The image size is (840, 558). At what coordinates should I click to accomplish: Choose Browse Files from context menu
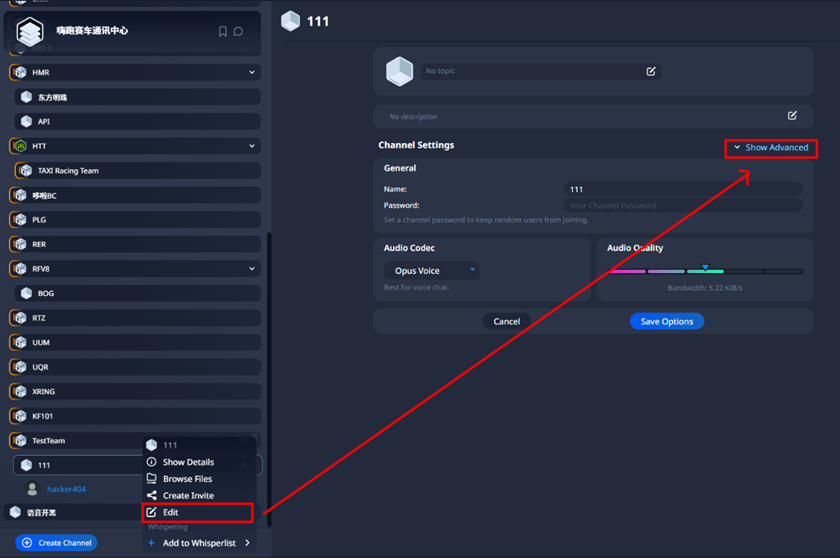click(x=187, y=479)
